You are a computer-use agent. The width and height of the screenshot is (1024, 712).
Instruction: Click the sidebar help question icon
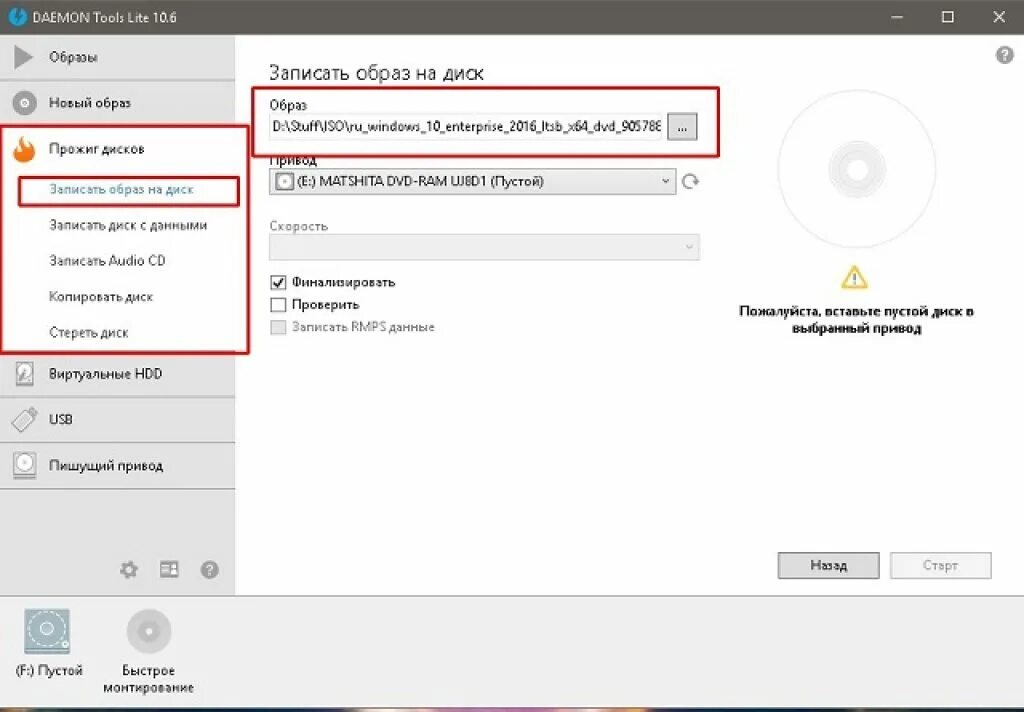click(x=210, y=570)
